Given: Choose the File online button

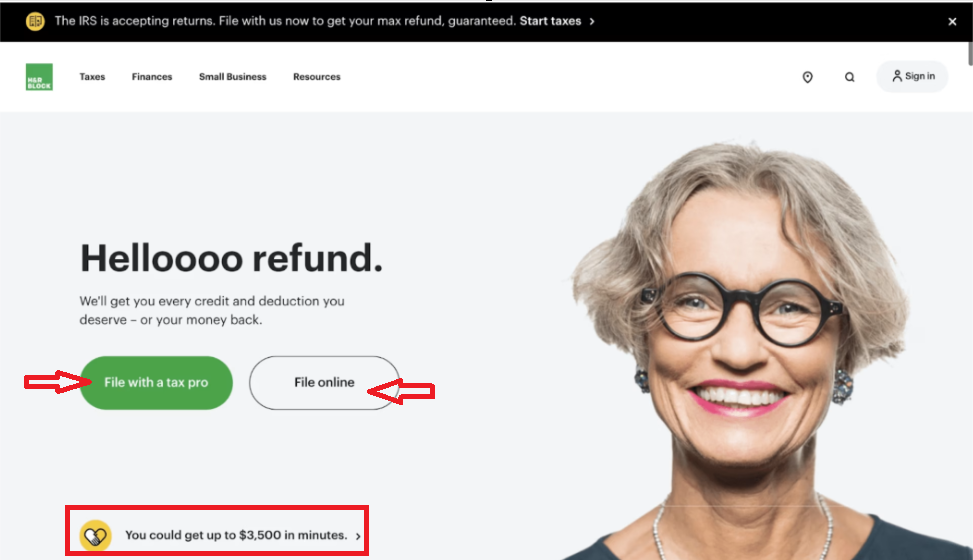Looking at the screenshot, I should (x=325, y=382).
